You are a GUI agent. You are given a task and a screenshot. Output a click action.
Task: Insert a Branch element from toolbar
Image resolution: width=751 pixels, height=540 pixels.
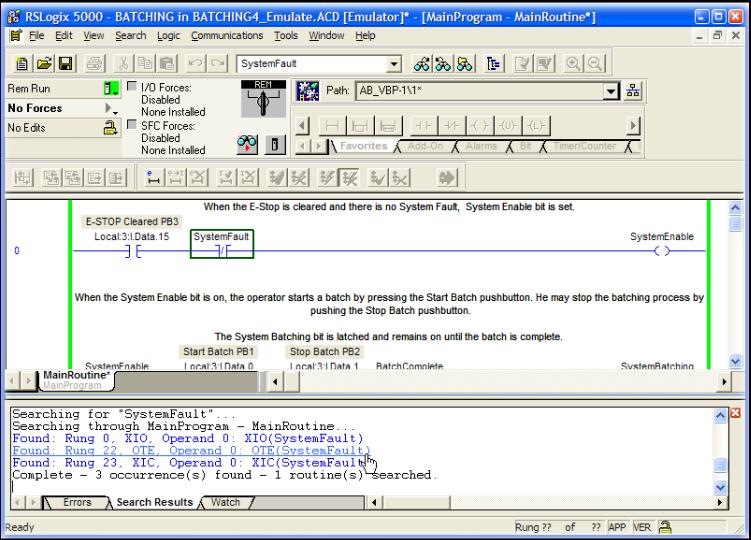(360, 126)
